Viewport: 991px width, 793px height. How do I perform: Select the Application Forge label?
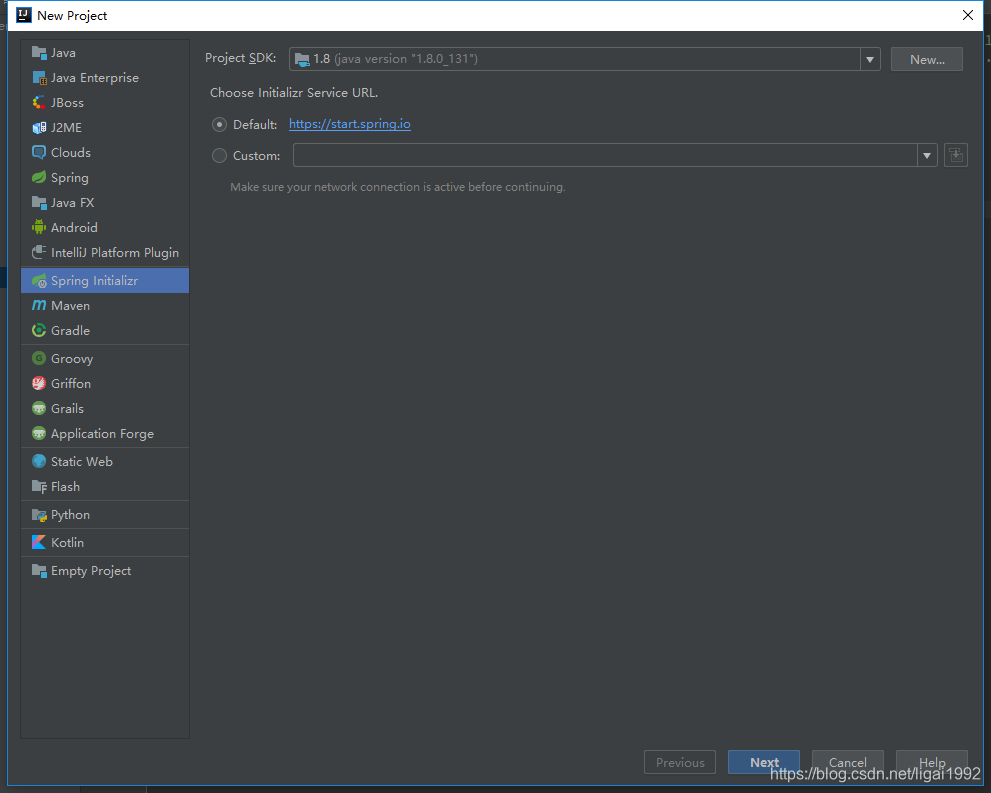(x=102, y=434)
